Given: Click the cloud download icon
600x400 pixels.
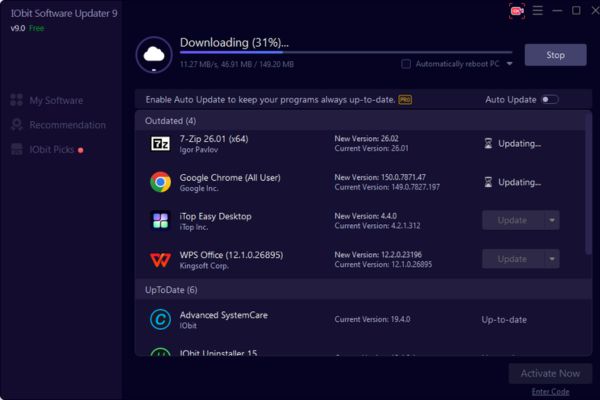Looking at the screenshot, I should [154, 55].
